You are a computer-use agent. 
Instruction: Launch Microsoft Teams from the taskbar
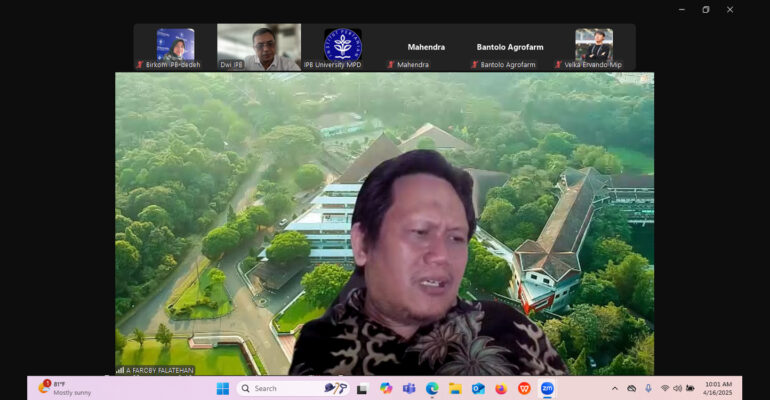click(x=409, y=388)
